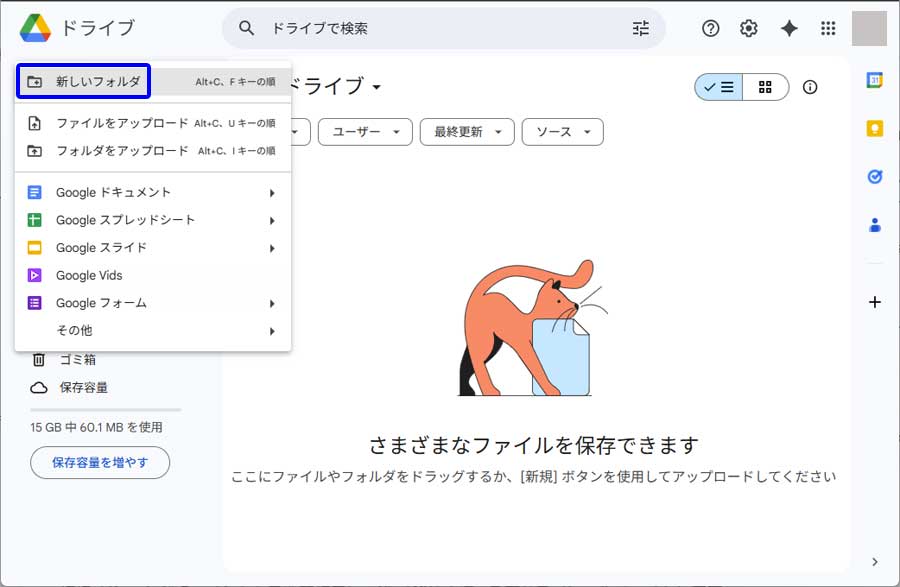The width and height of the screenshot is (900, 587).
Task: Show the details info panel
Action: (x=810, y=87)
